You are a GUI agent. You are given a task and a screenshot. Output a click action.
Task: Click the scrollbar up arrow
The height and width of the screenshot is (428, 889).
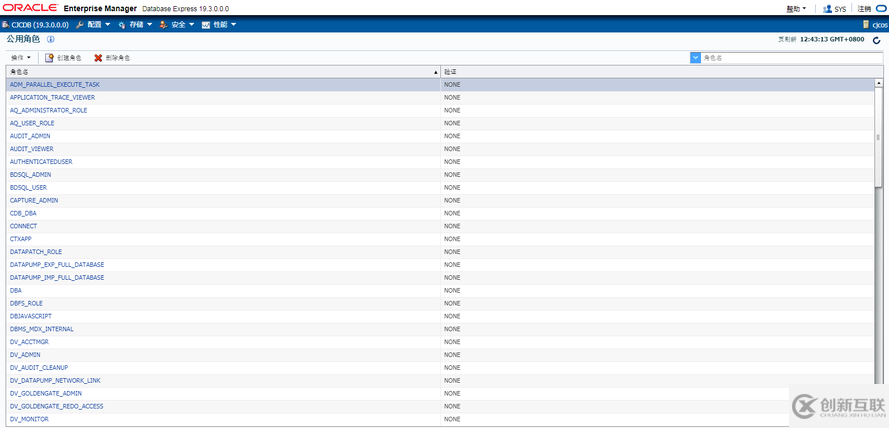pos(879,83)
